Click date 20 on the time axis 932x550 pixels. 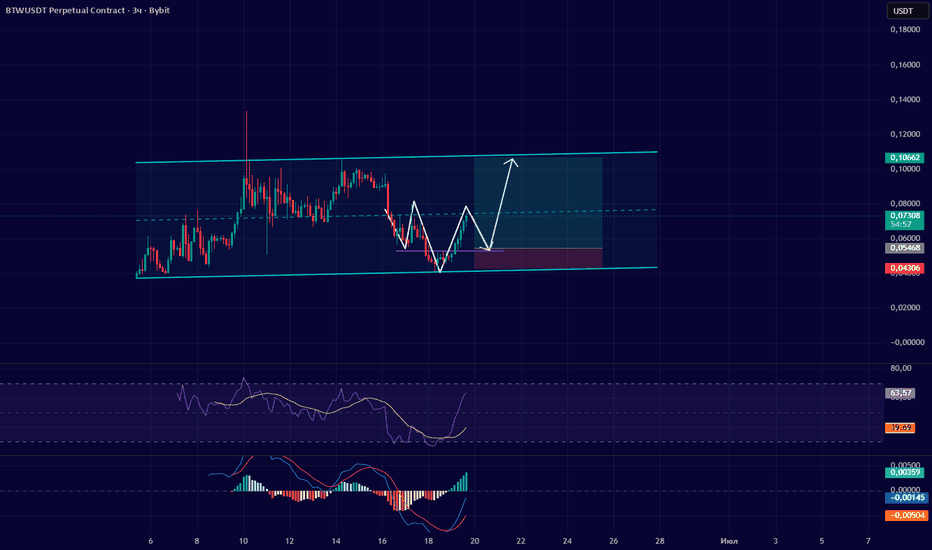(474, 541)
